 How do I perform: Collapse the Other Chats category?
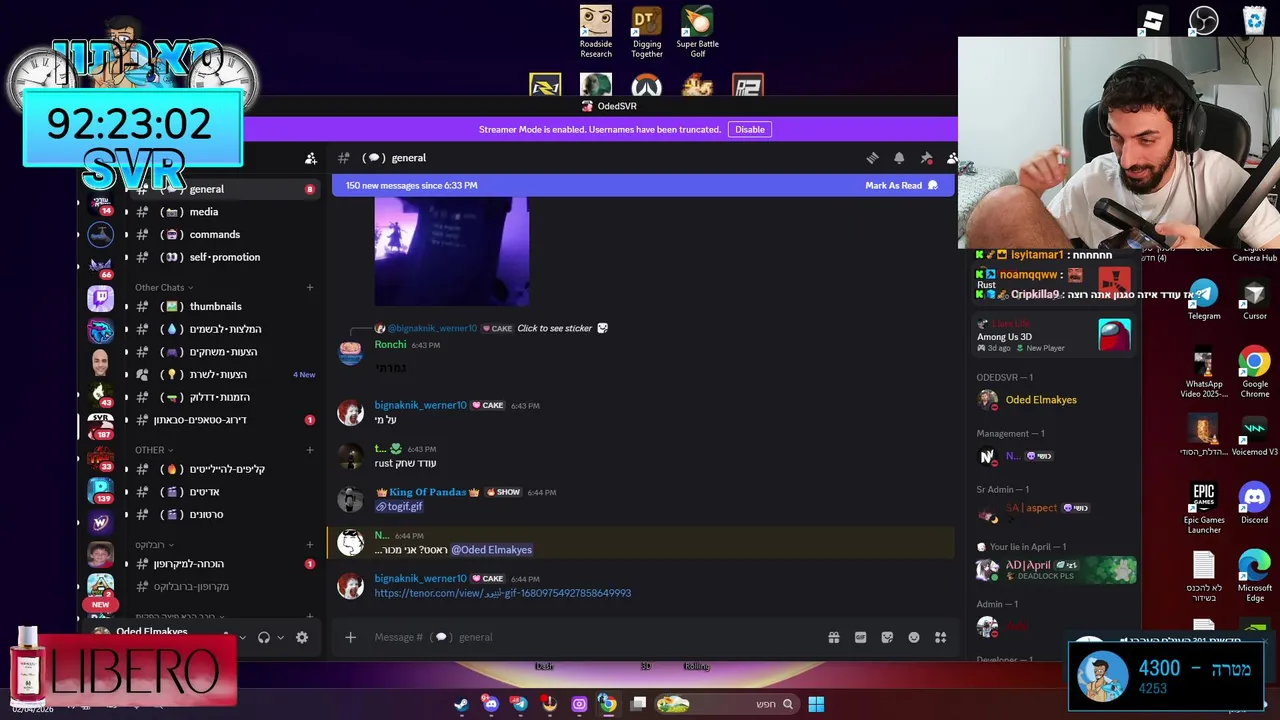[x=165, y=287]
